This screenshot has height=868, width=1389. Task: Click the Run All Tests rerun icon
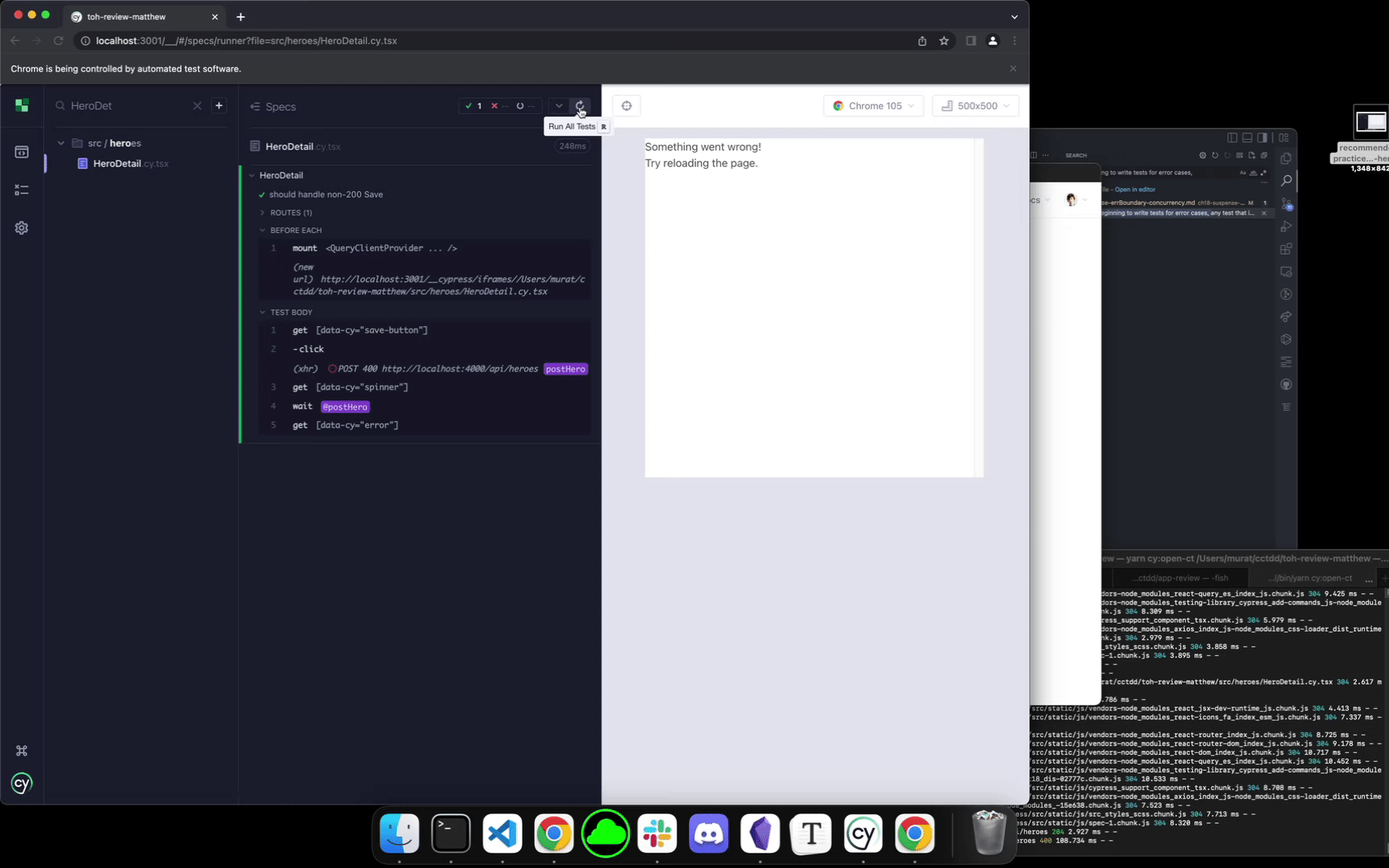[x=580, y=106]
